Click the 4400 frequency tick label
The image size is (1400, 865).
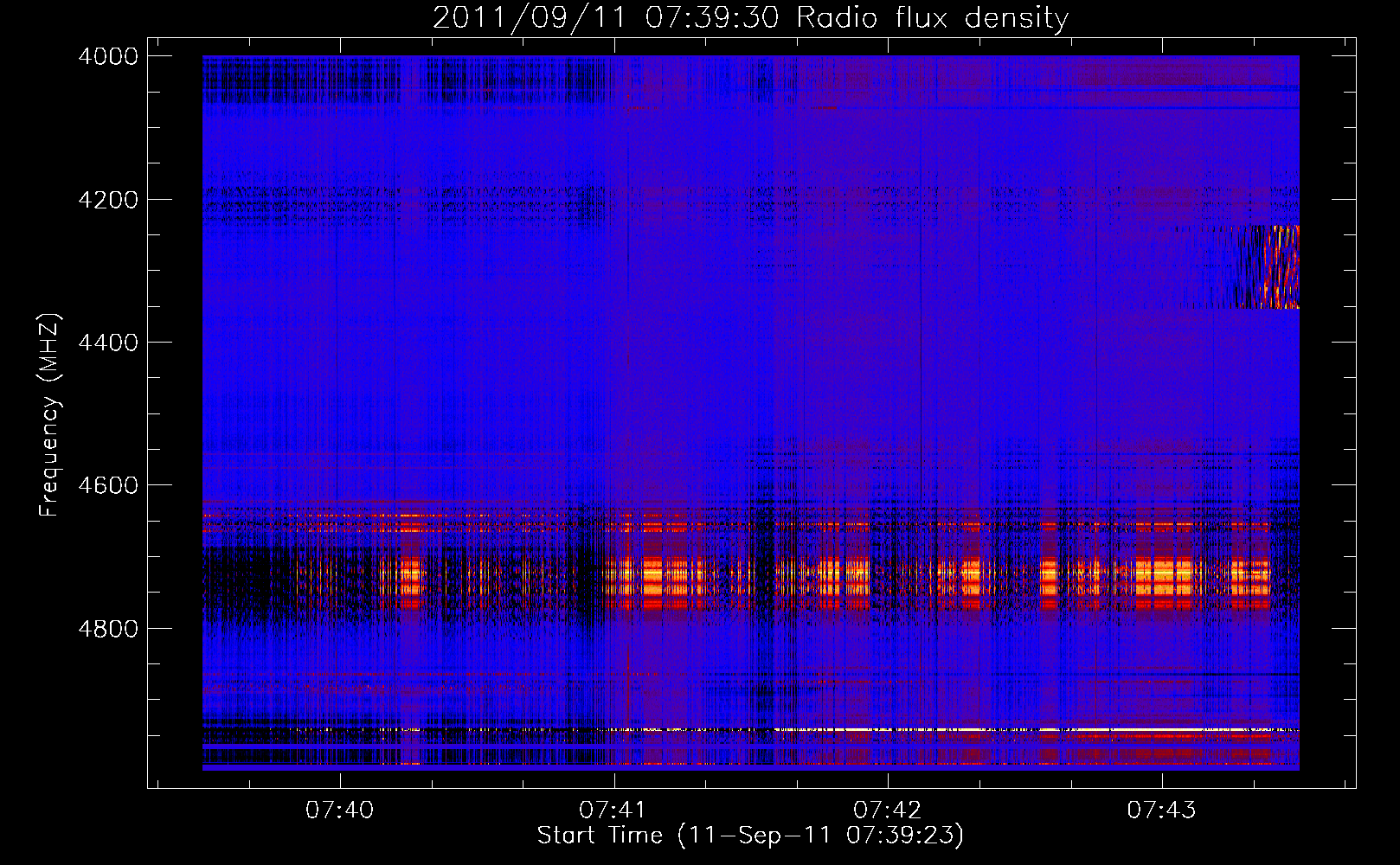[108, 343]
